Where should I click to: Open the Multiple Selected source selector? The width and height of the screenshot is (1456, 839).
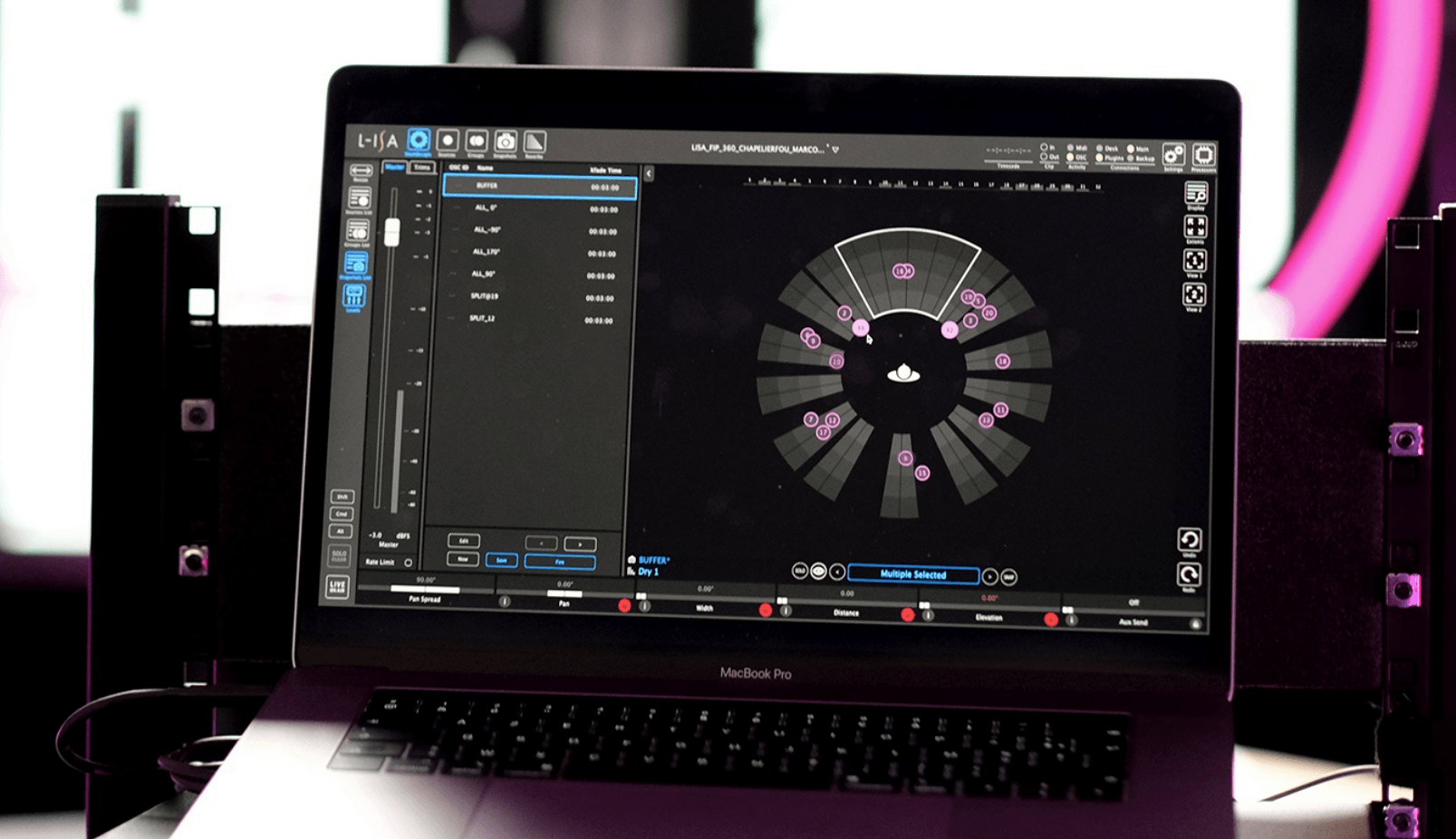913,574
